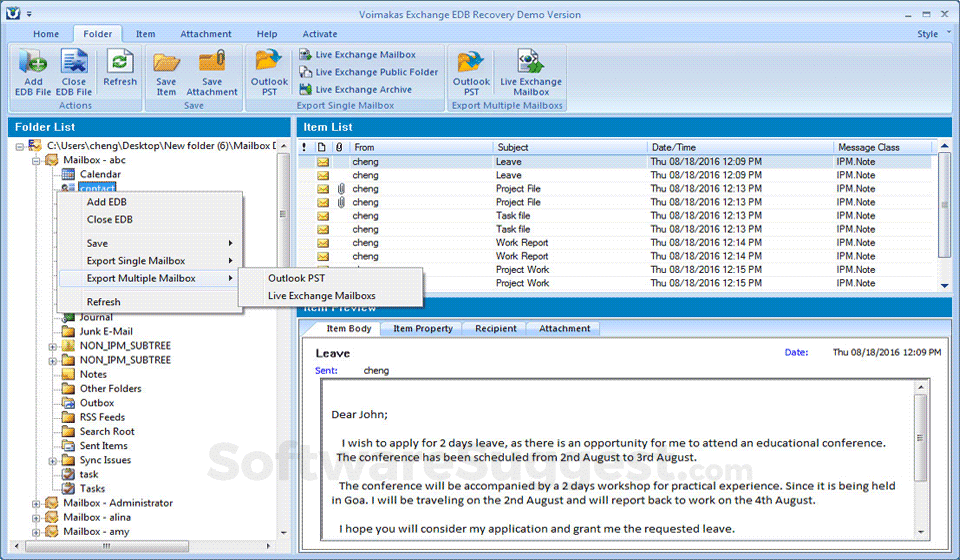Image resolution: width=960 pixels, height=560 pixels.
Task: Click the Save Attachment icon
Action: (x=212, y=73)
